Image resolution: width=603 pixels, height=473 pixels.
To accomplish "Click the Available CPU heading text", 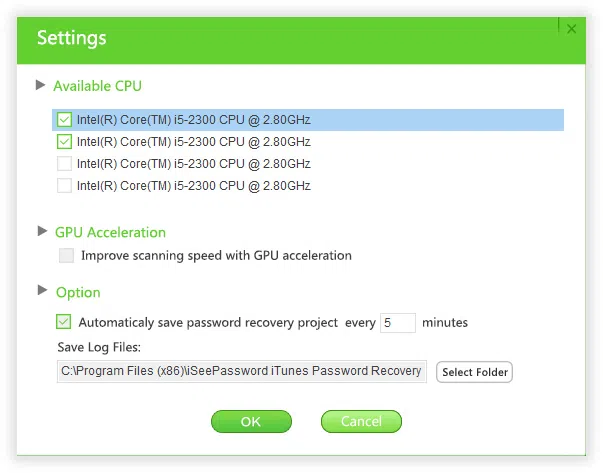I will (97, 86).
